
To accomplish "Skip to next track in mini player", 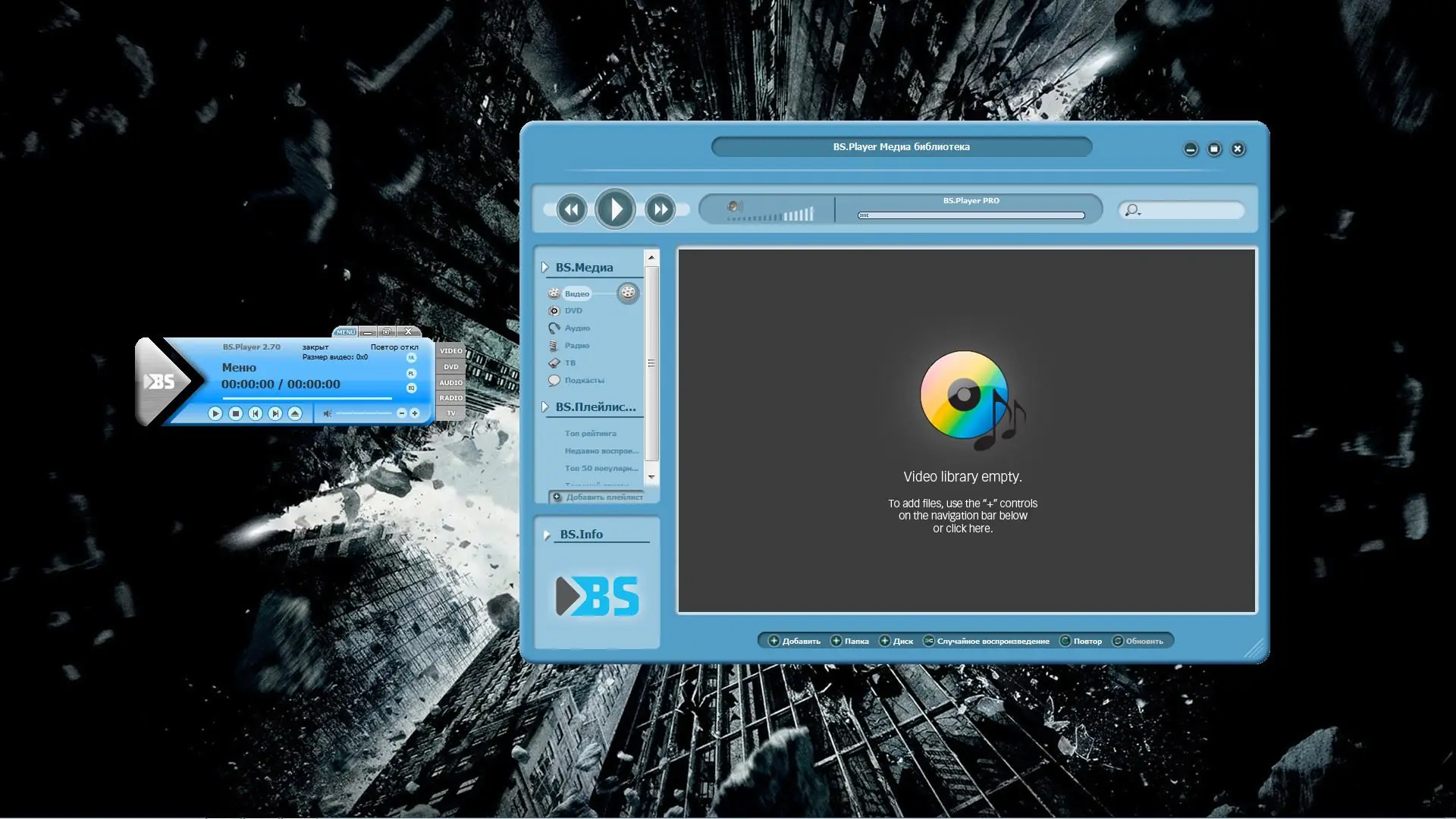I will pyautogui.click(x=275, y=413).
